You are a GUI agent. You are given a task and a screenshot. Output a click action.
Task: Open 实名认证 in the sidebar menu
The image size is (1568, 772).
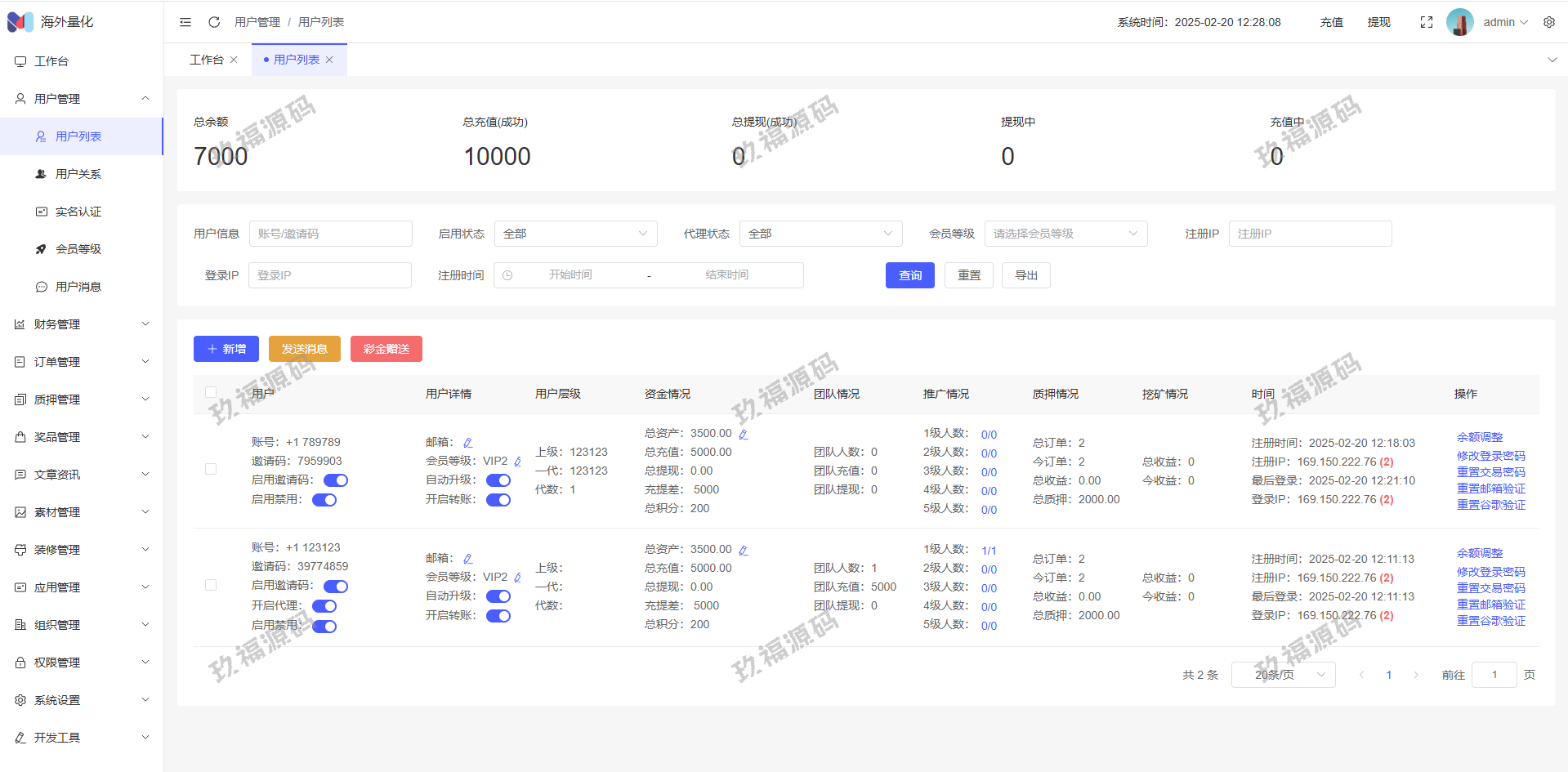(x=78, y=212)
